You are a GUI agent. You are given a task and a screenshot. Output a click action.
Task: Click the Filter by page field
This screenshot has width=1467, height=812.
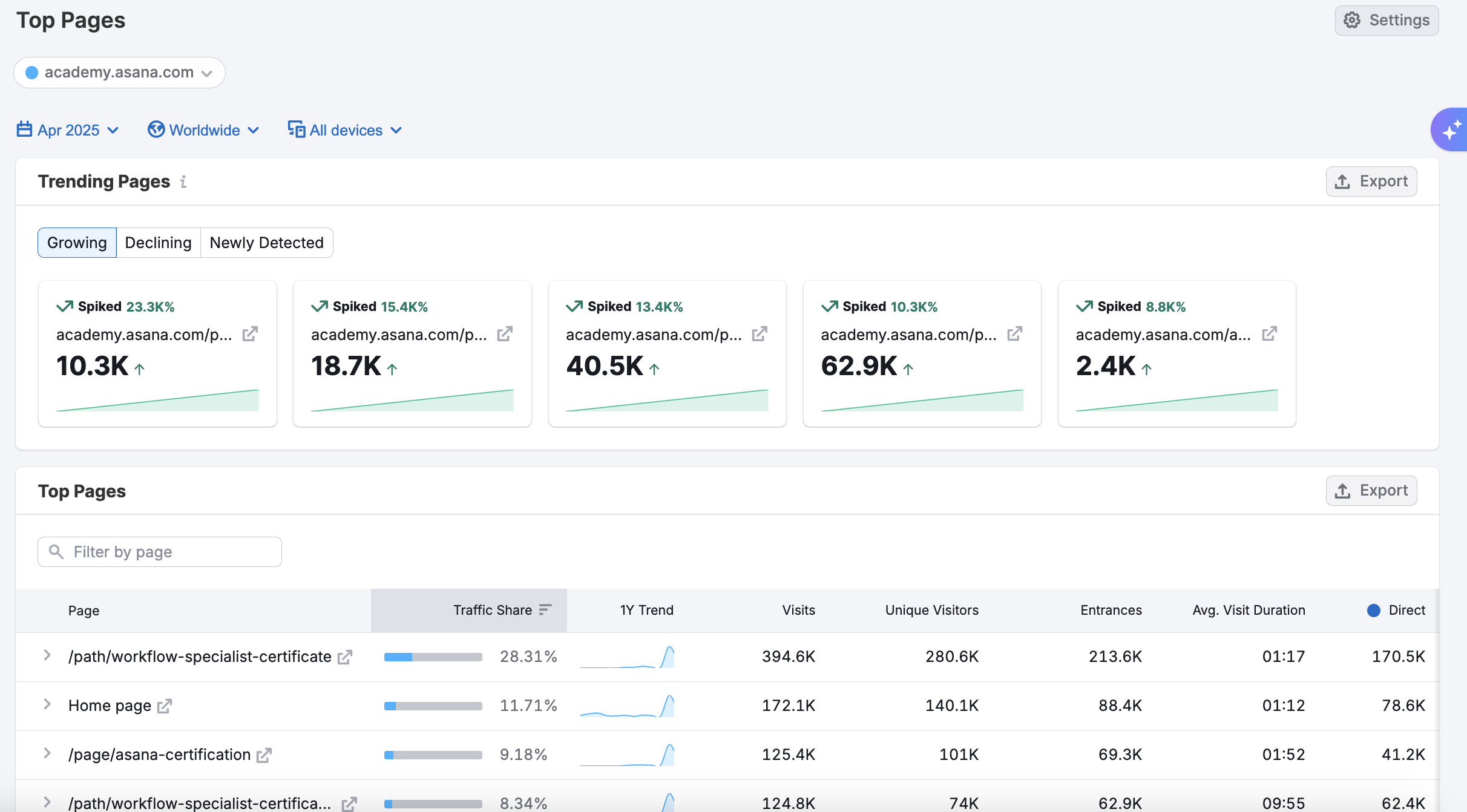(160, 552)
